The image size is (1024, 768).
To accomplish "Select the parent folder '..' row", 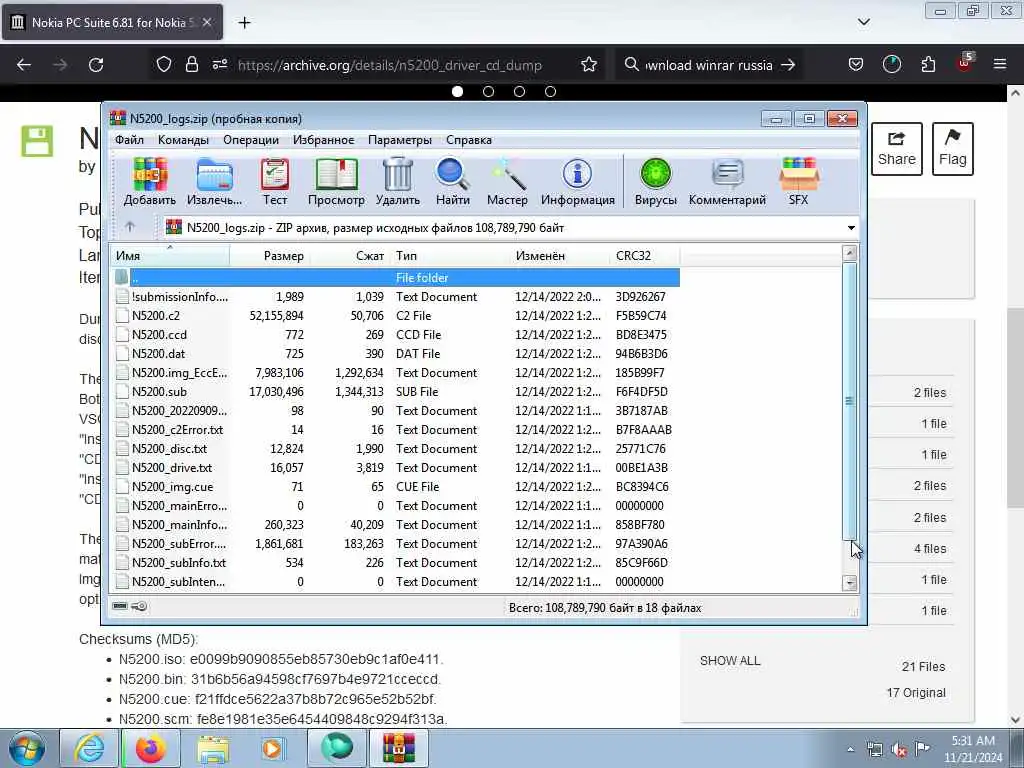I will 397,278.
